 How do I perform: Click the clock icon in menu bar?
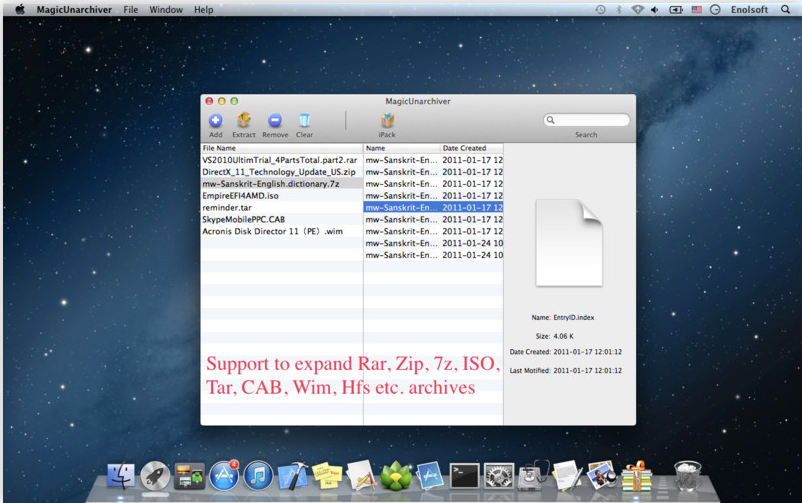click(715, 9)
